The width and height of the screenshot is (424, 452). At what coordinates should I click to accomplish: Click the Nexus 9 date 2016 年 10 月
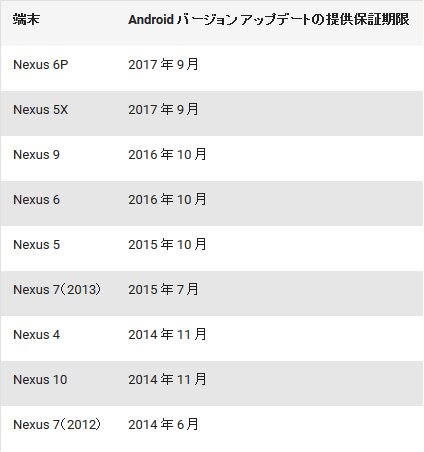(x=167, y=154)
